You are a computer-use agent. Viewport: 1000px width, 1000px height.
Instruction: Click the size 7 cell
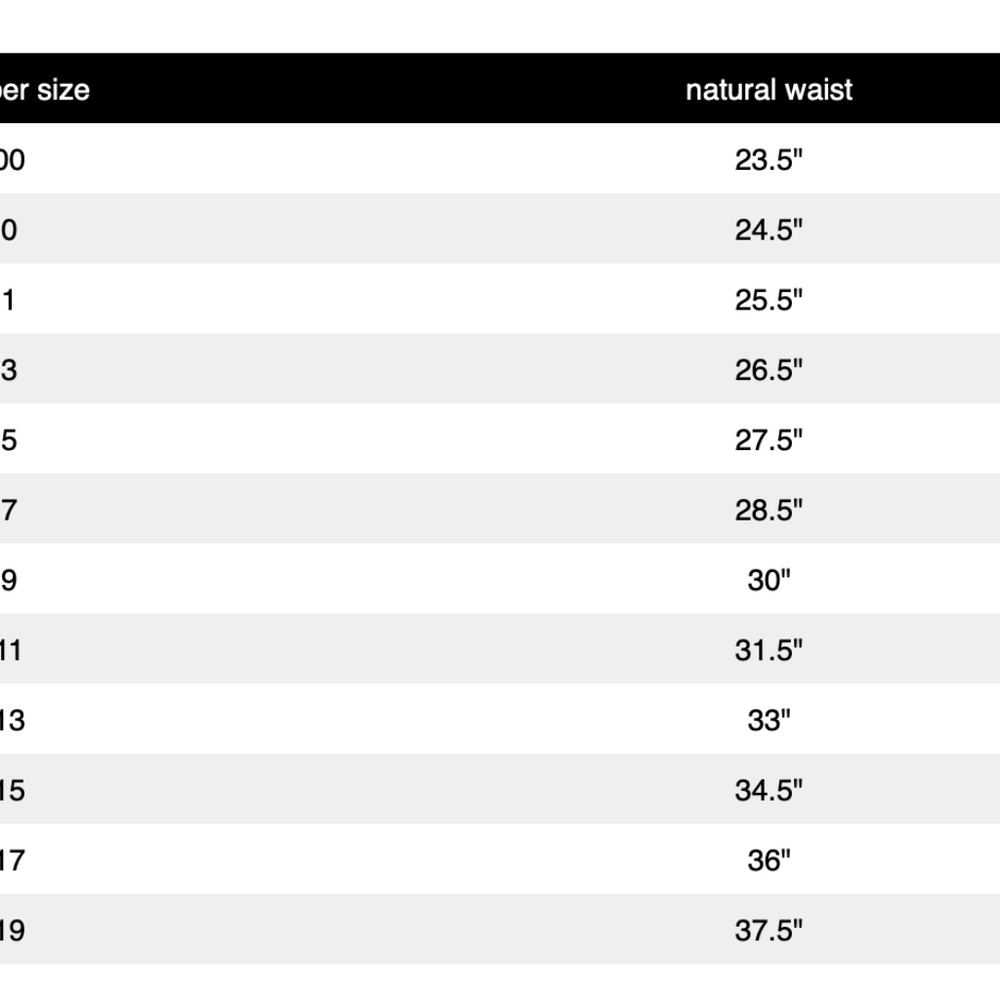[x=8, y=511]
